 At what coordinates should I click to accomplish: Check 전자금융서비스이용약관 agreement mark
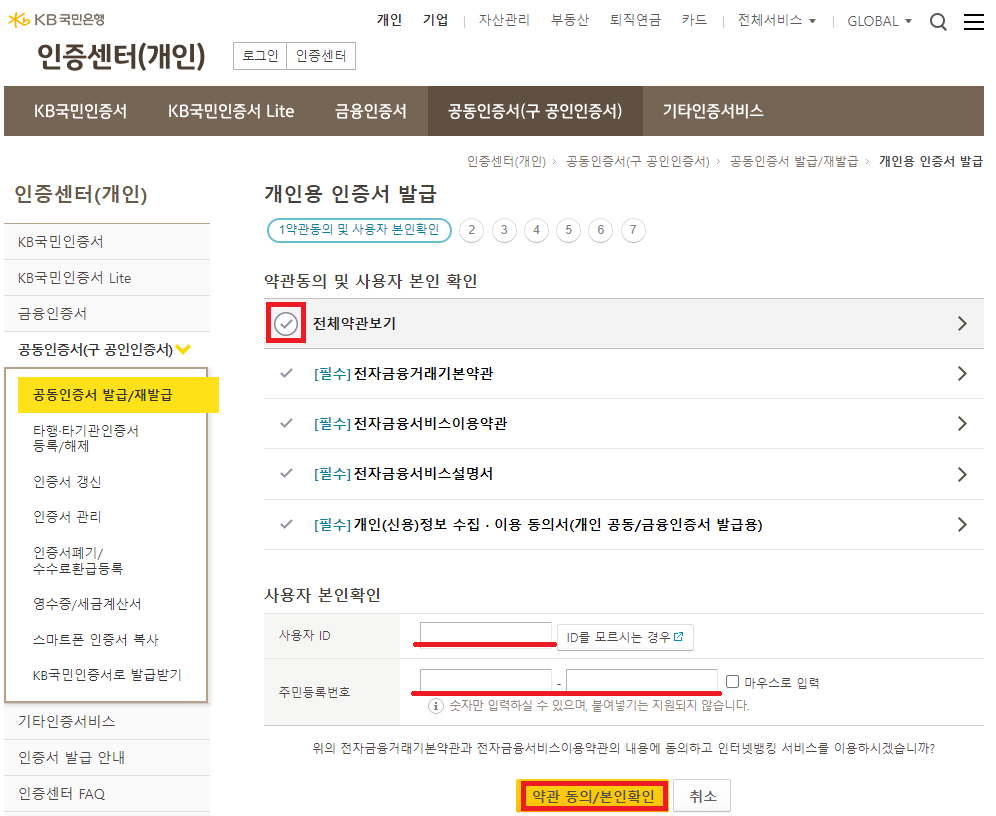pyautogui.click(x=286, y=423)
